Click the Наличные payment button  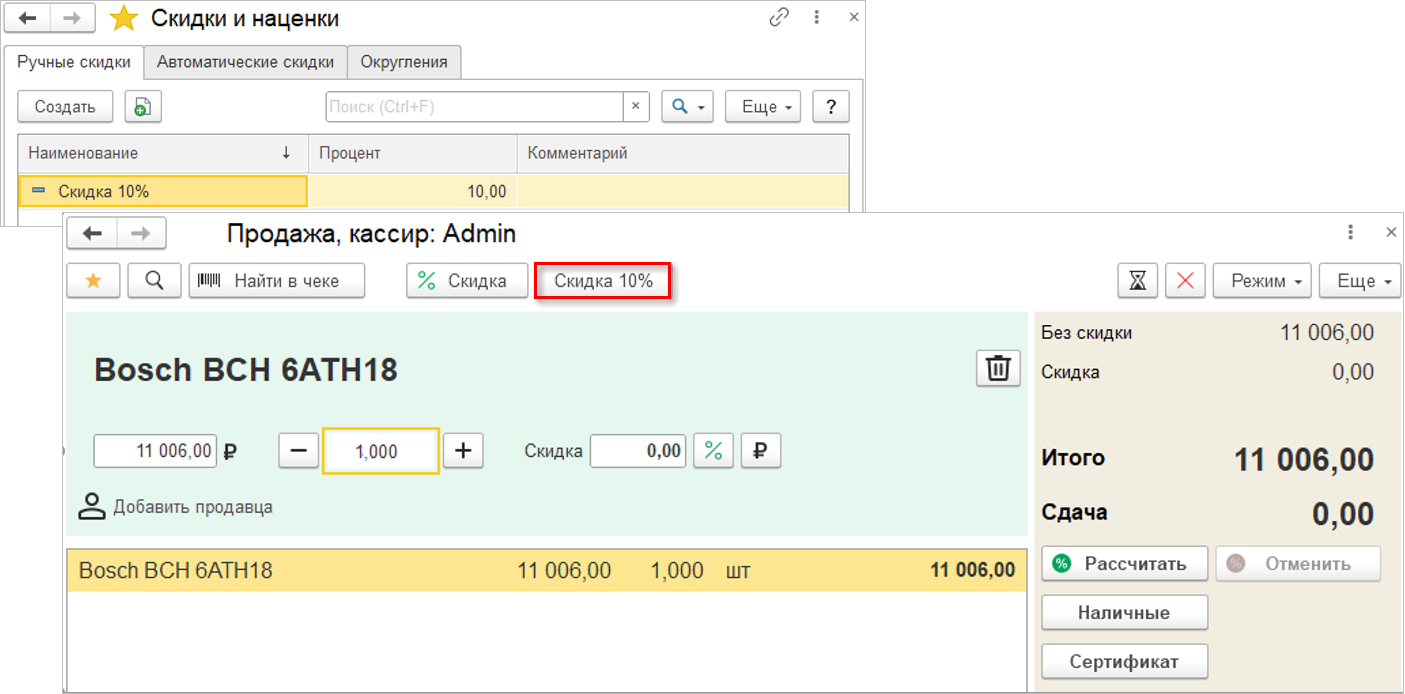1125,613
